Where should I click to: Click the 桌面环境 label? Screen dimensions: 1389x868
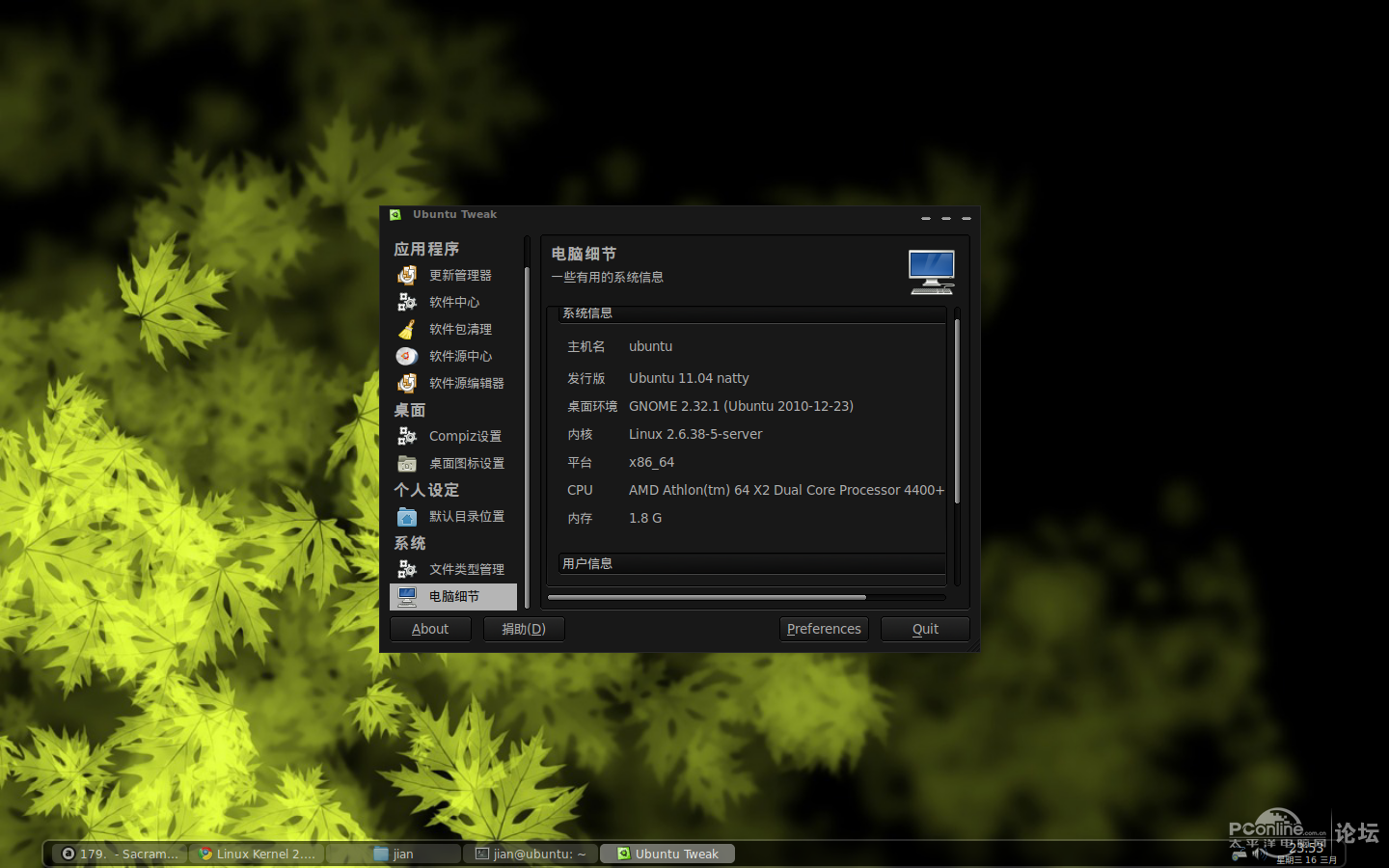coord(592,406)
